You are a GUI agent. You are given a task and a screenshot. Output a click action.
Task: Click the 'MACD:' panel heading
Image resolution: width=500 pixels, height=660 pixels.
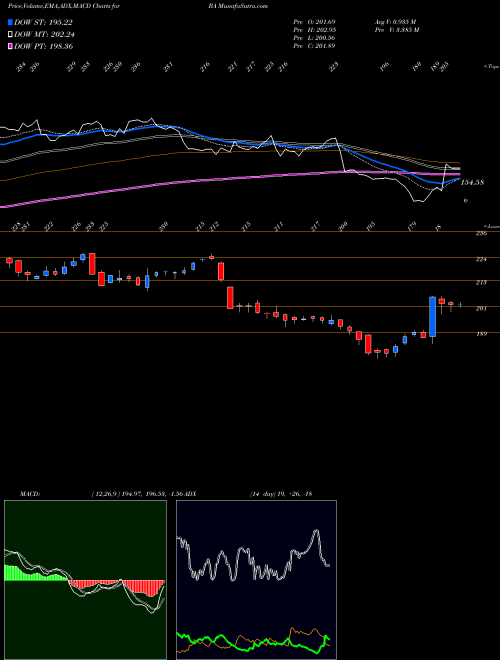click(x=29, y=494)
